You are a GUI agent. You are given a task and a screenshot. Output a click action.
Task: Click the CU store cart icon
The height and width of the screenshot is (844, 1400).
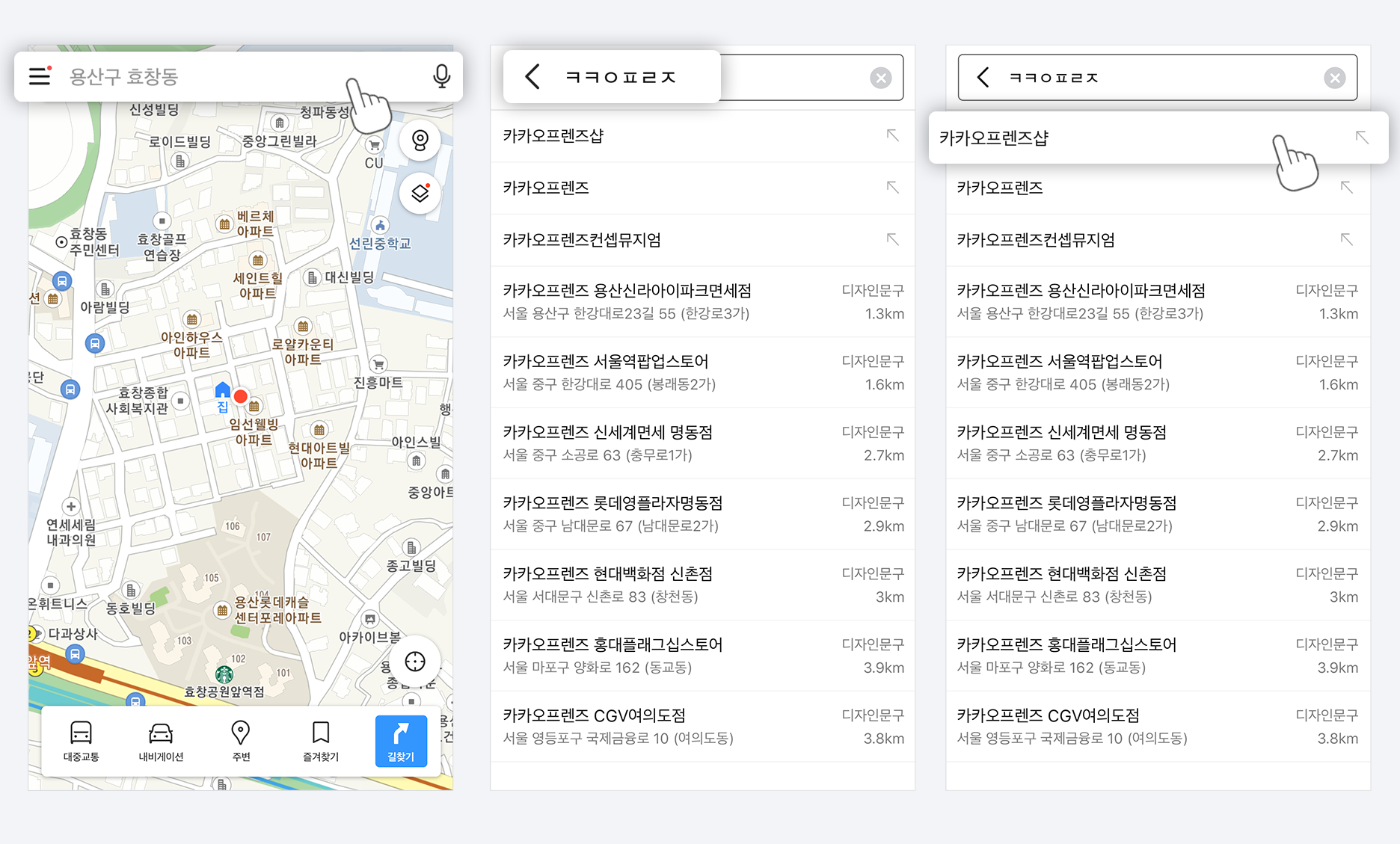(374, 145)
